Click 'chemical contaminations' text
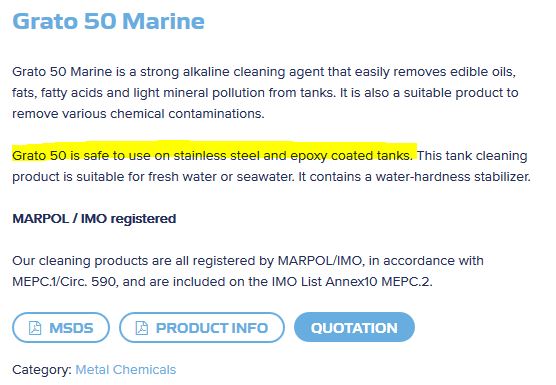Screen dimensions: 556x385 point(187,114)
